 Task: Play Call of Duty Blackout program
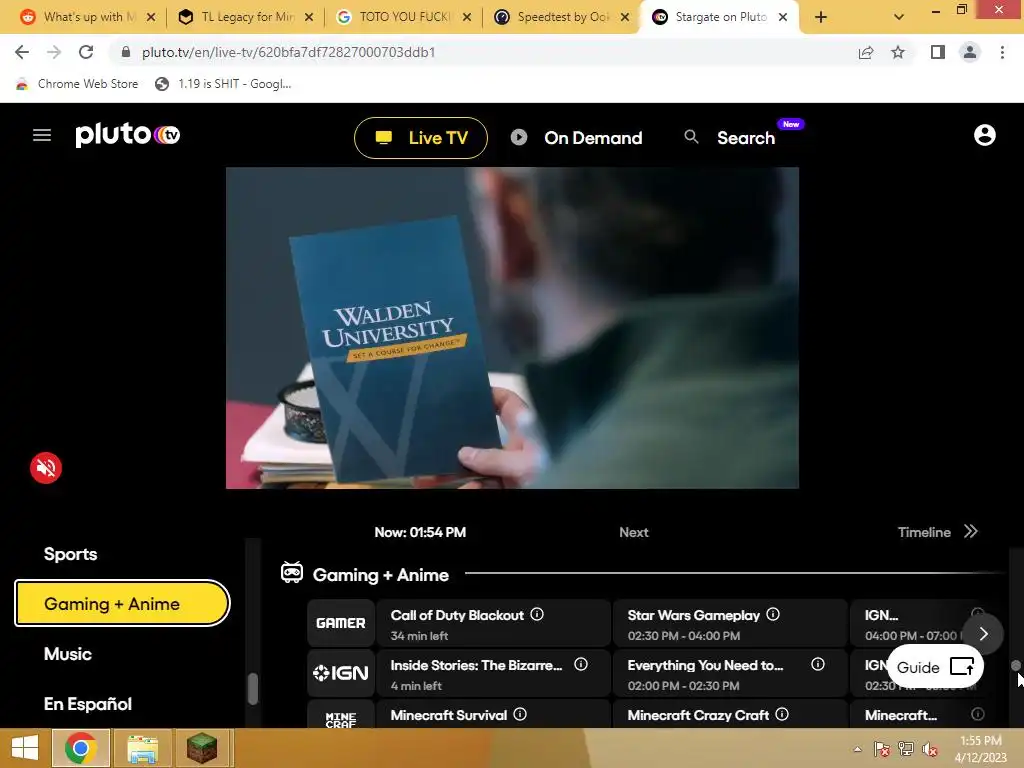[493, 624]
